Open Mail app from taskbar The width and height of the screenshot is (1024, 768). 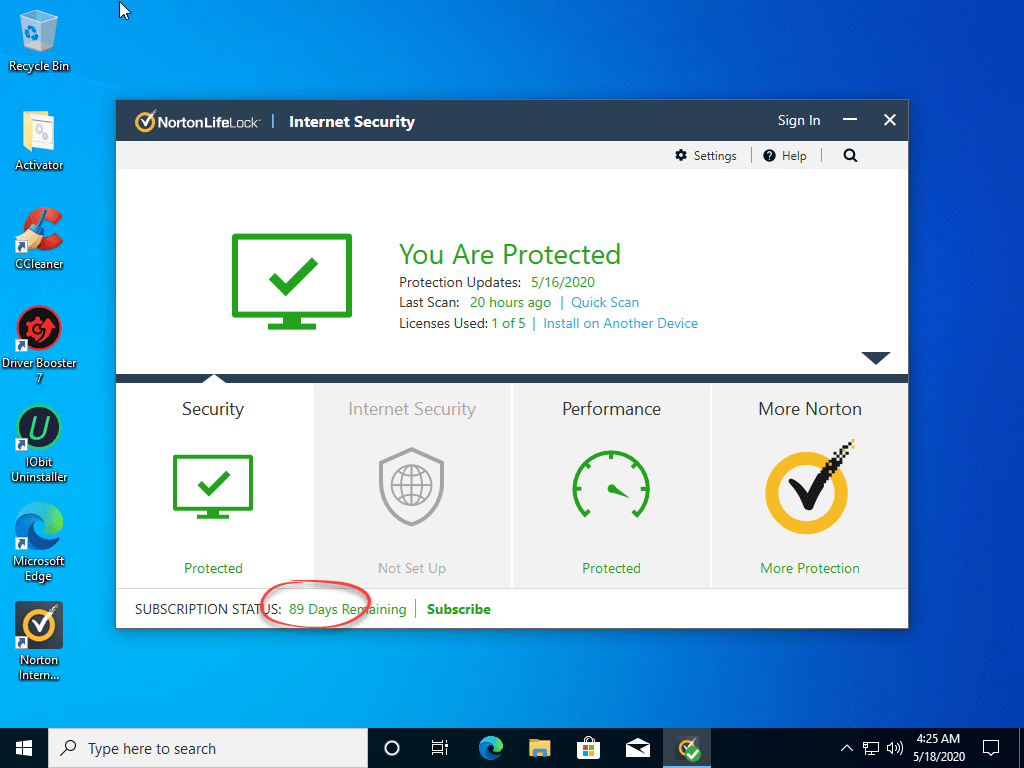pyautogui.click(x=637, y=748)
